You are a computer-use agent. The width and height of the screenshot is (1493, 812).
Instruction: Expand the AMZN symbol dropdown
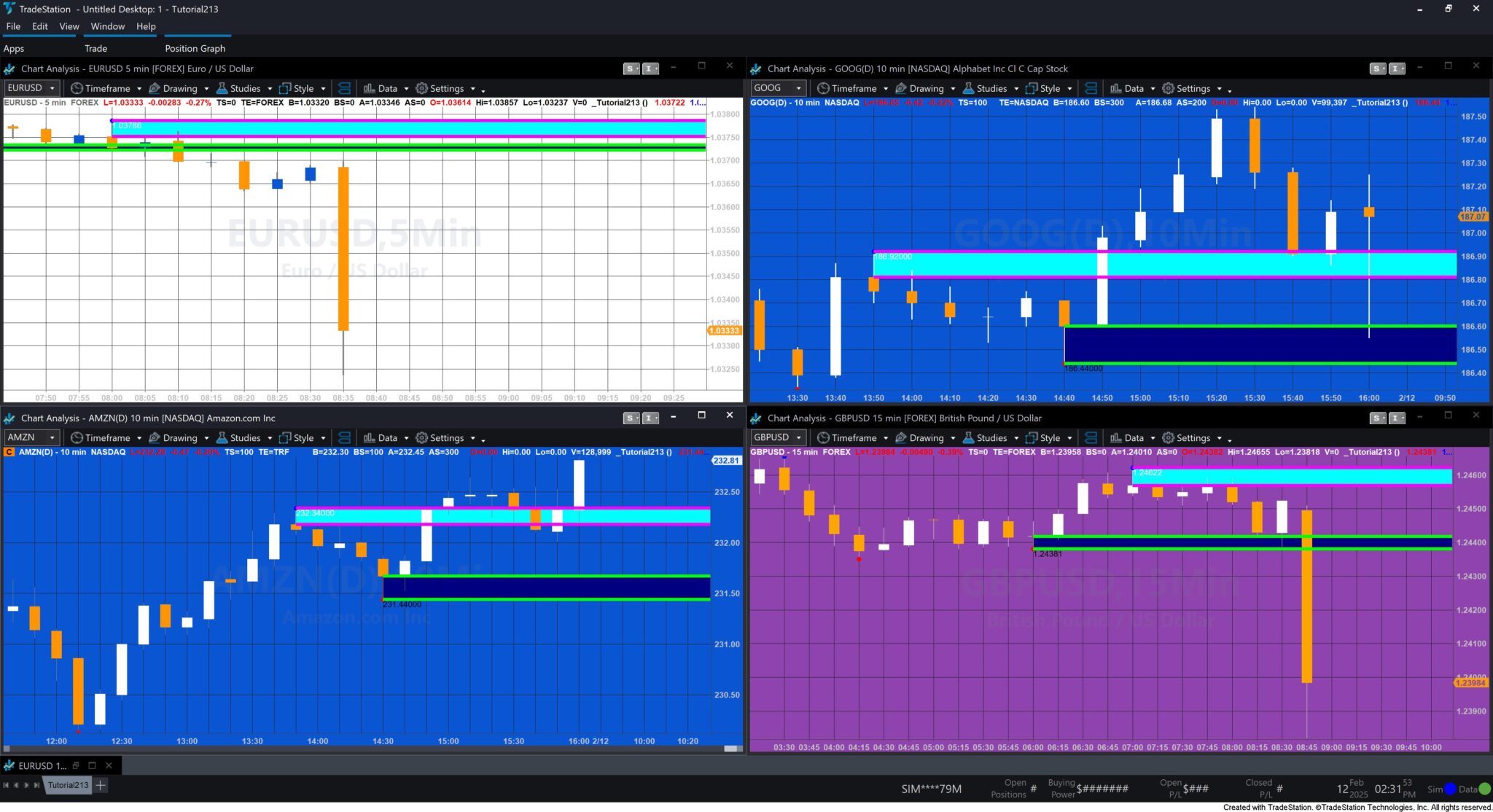pyautogui.click(x=52, y=438)
